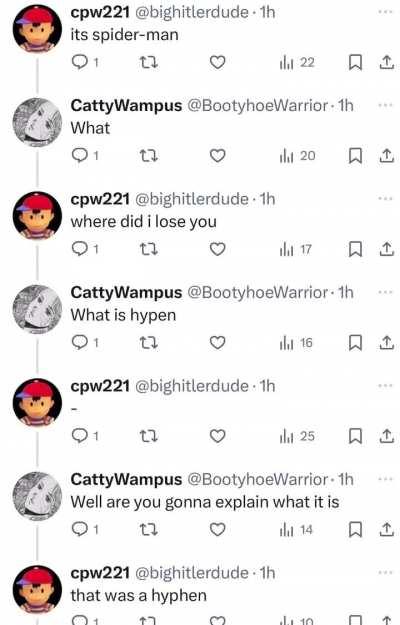View analytics showing 16 views
Screen dimensions: 400x625
point(296,342)
